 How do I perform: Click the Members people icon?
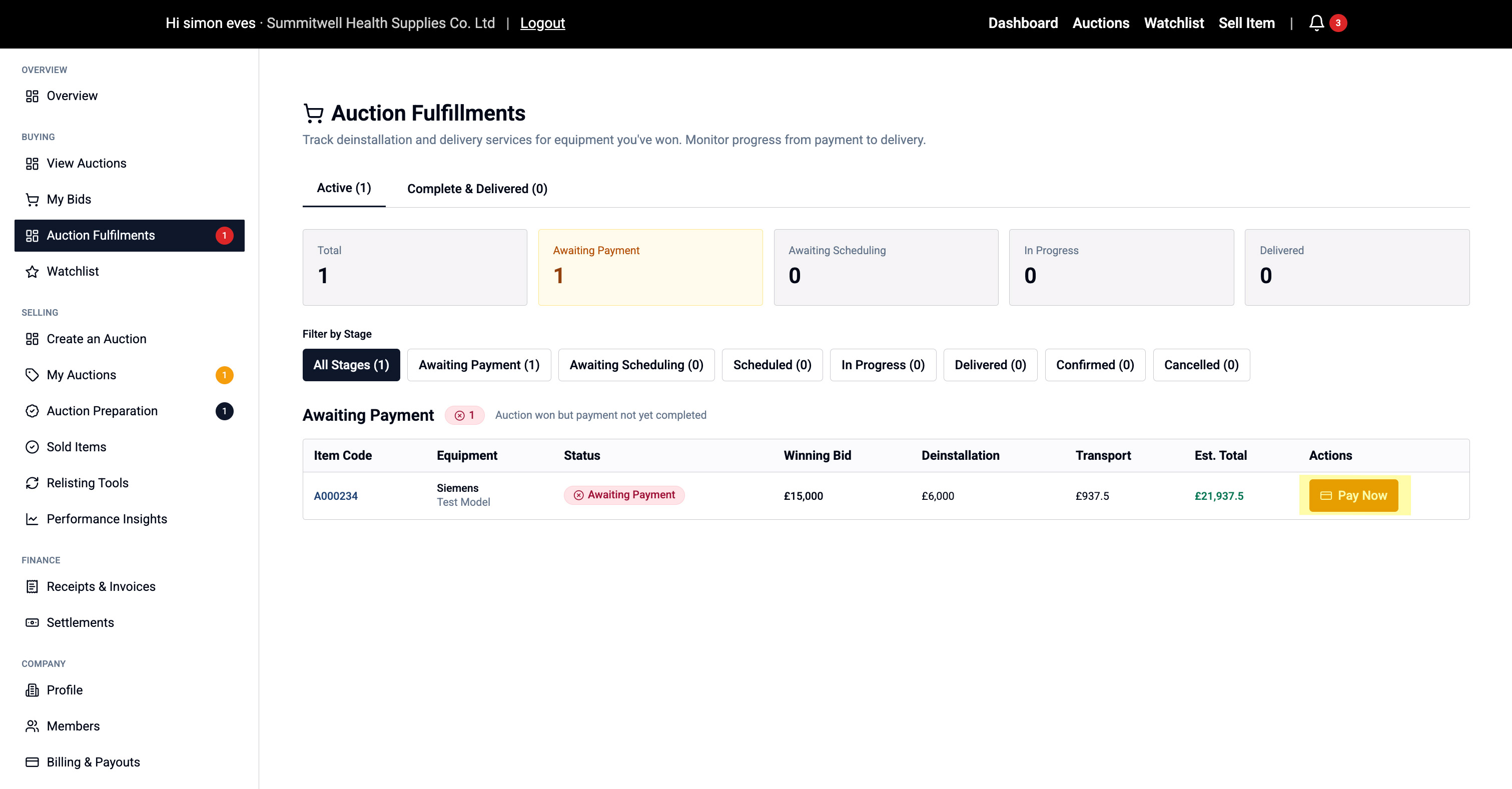[32, 726]
